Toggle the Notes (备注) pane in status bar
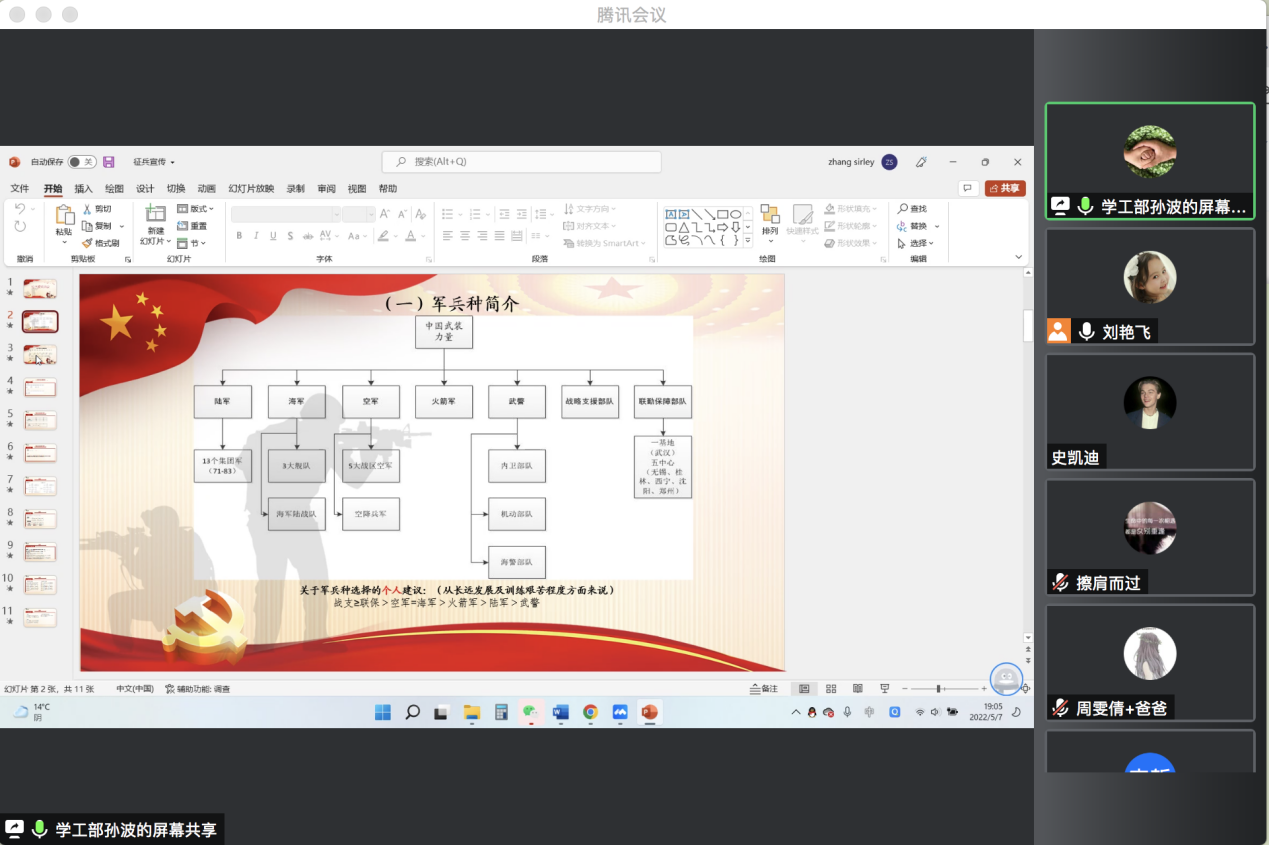Image resolution: width=1269 pixels, height=845 pixels. coord(764,689)
